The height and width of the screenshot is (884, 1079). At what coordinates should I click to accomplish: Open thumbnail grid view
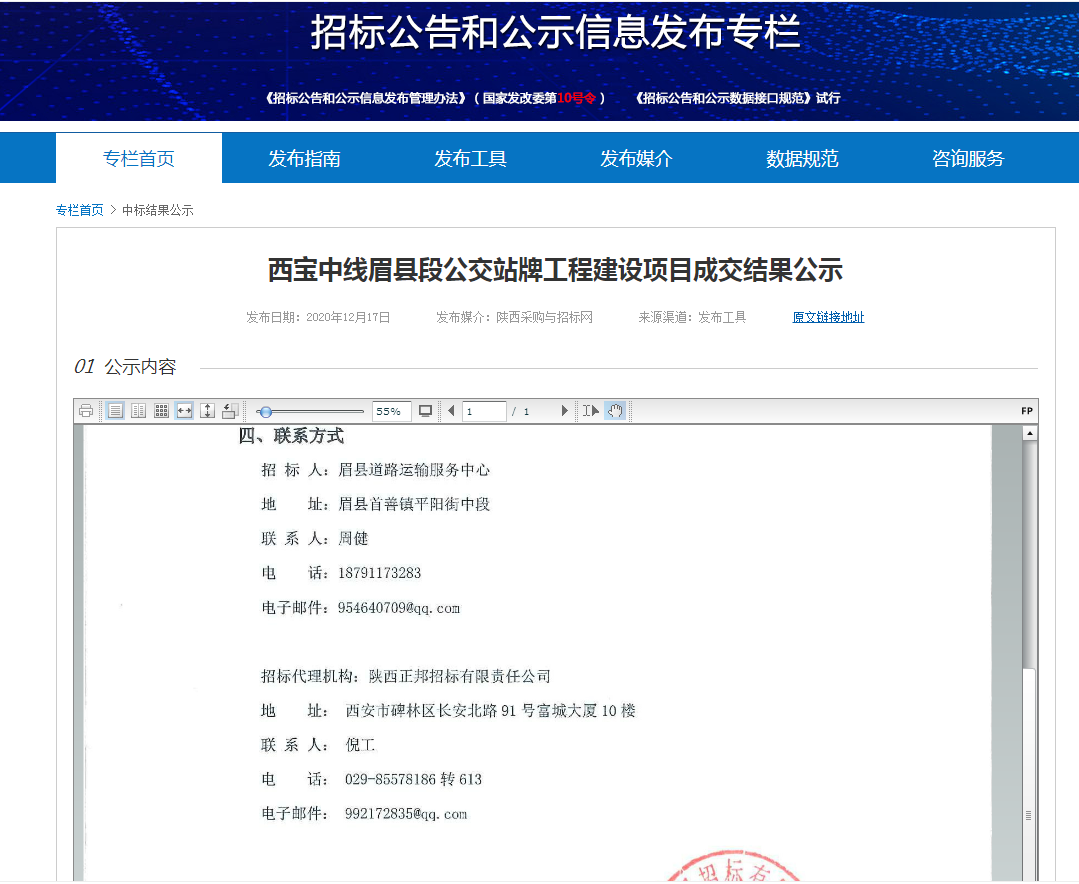point(162,411)
